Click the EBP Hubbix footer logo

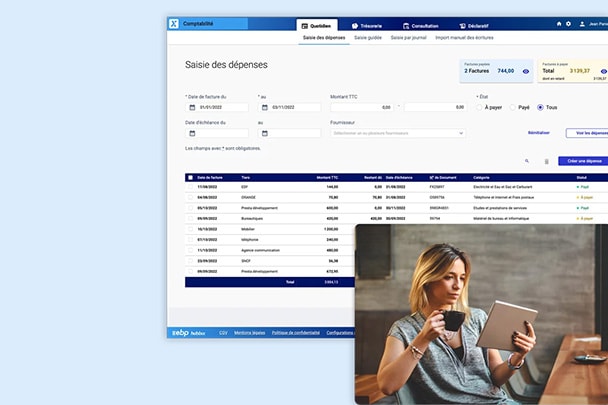188,333
